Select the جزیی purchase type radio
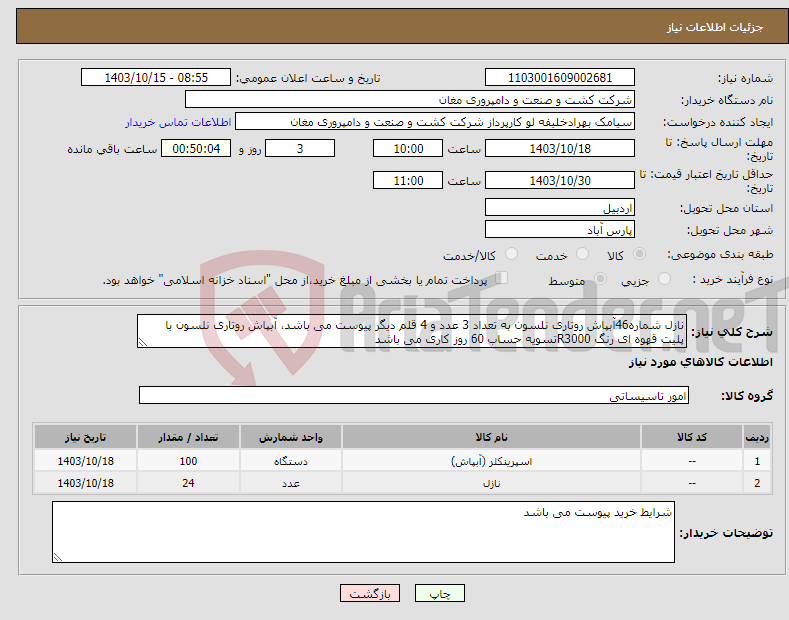The image size is (789, 620). (x=664, y=279)
